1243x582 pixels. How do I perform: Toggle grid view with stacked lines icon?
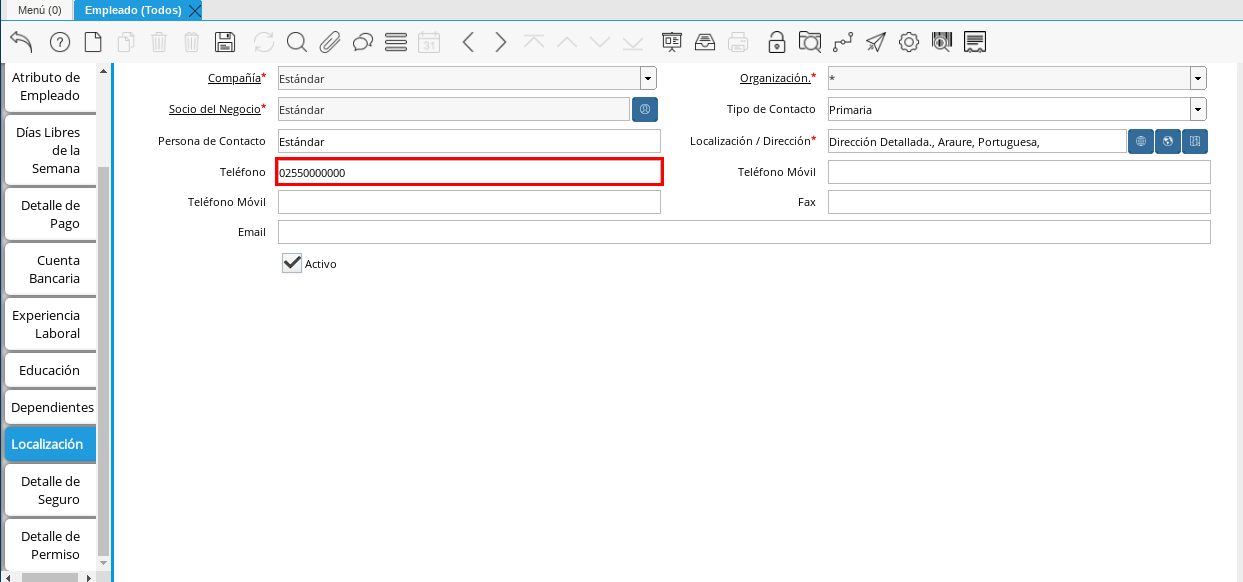coord(396,42)
